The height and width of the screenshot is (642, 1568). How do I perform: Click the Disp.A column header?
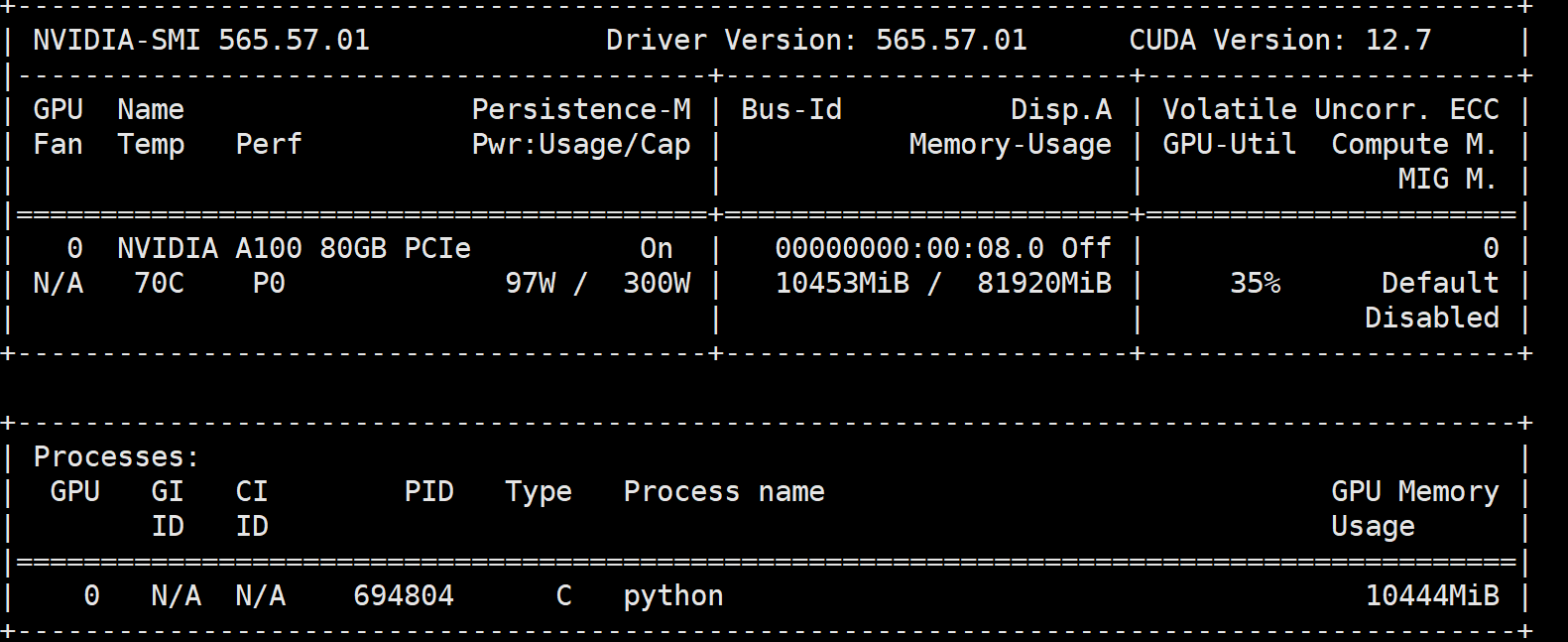(1061, 109)
